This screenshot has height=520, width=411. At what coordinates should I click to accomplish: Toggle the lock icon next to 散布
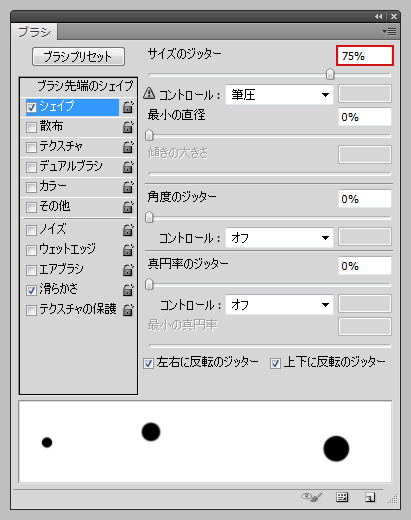click(x=128, y=127)
